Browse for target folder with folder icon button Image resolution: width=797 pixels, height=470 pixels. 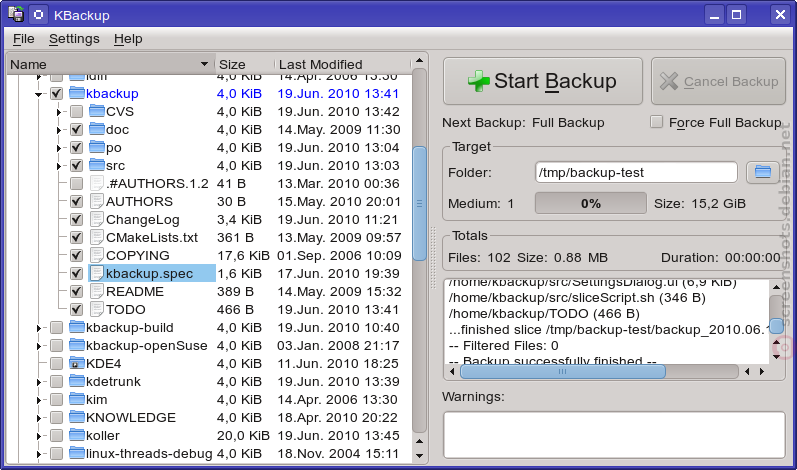tap(762, 172)
